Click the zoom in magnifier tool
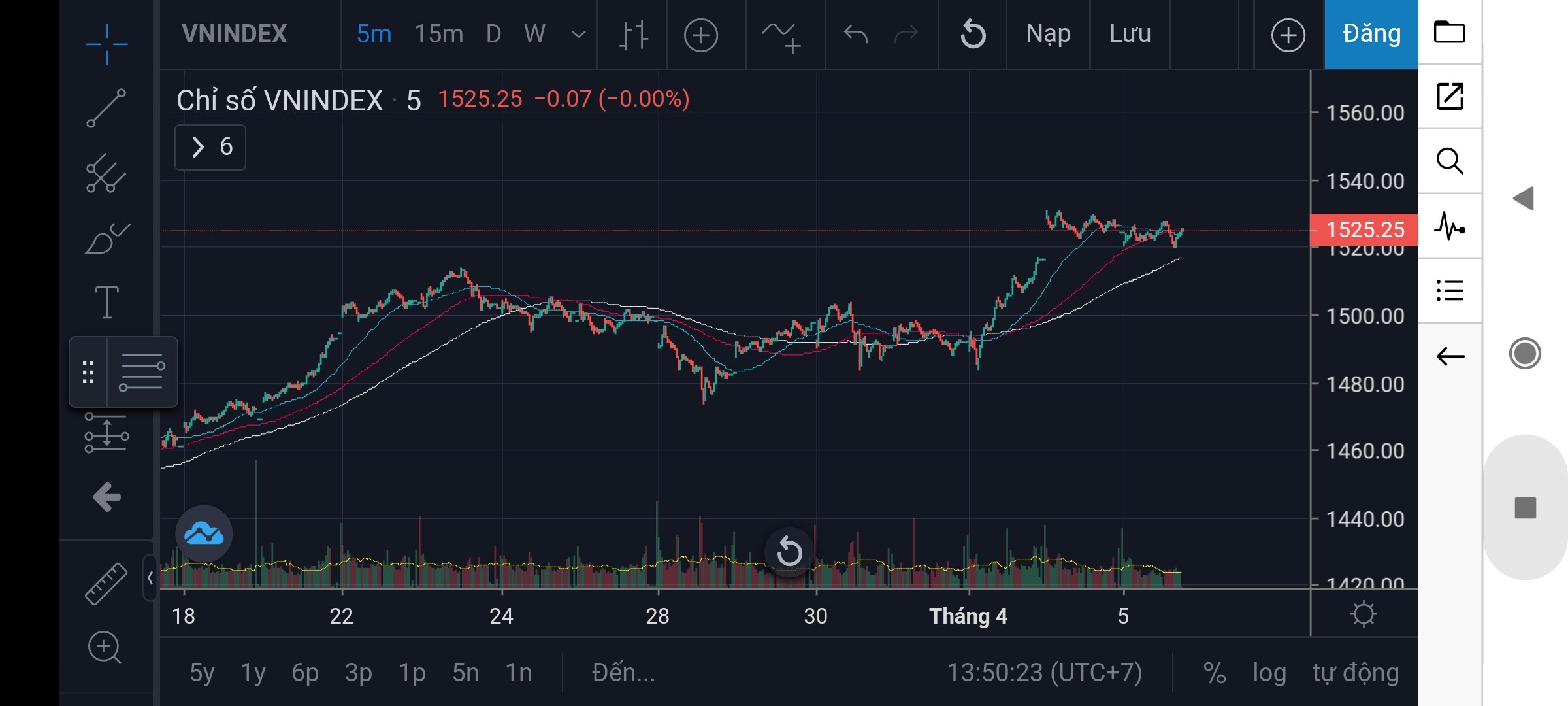The image size is (1568, 706). 105,647
